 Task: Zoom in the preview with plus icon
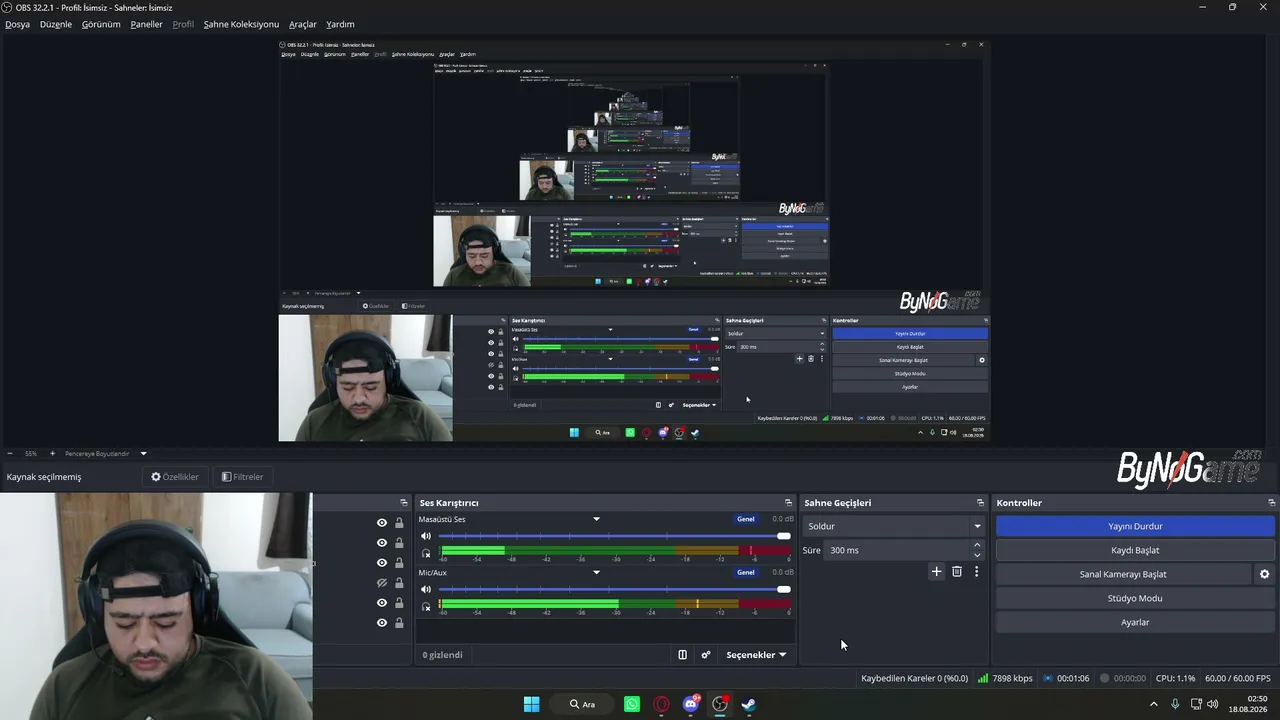53,454
